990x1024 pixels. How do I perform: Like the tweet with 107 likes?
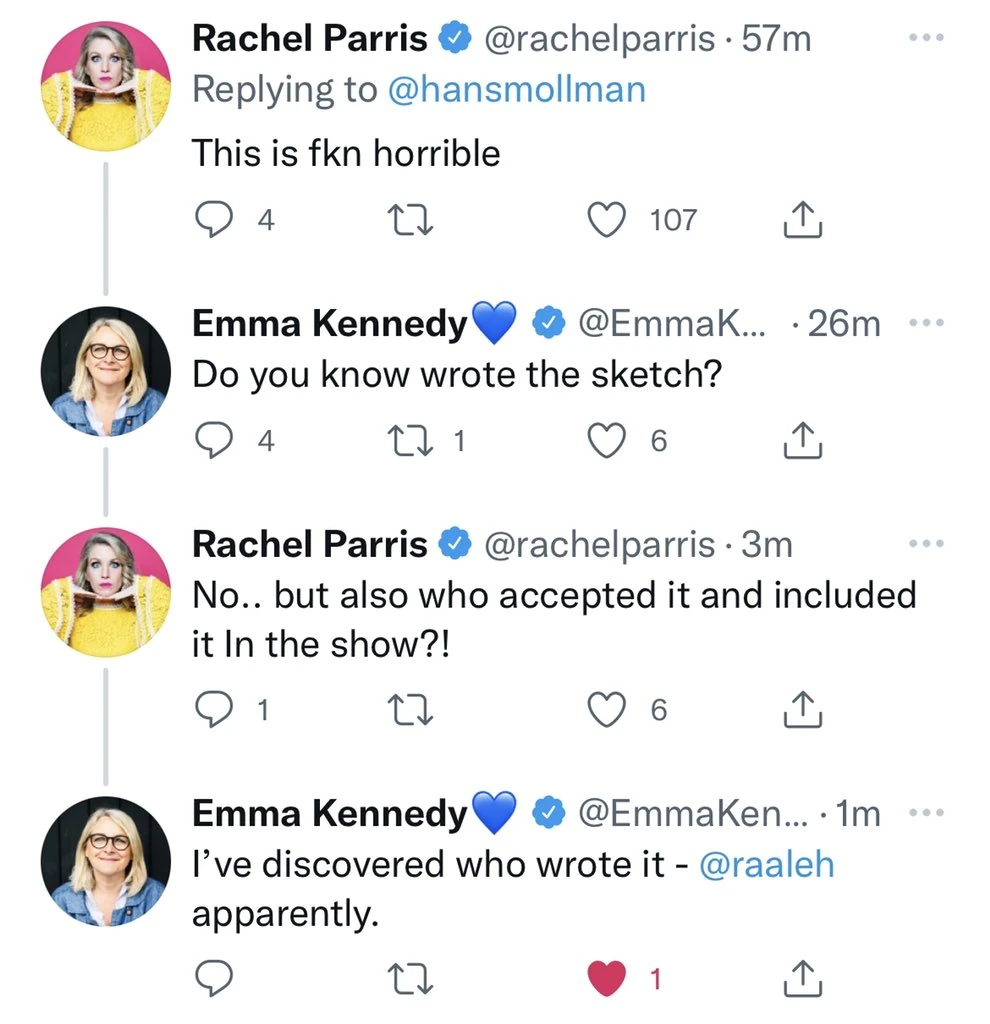[606, 219]
